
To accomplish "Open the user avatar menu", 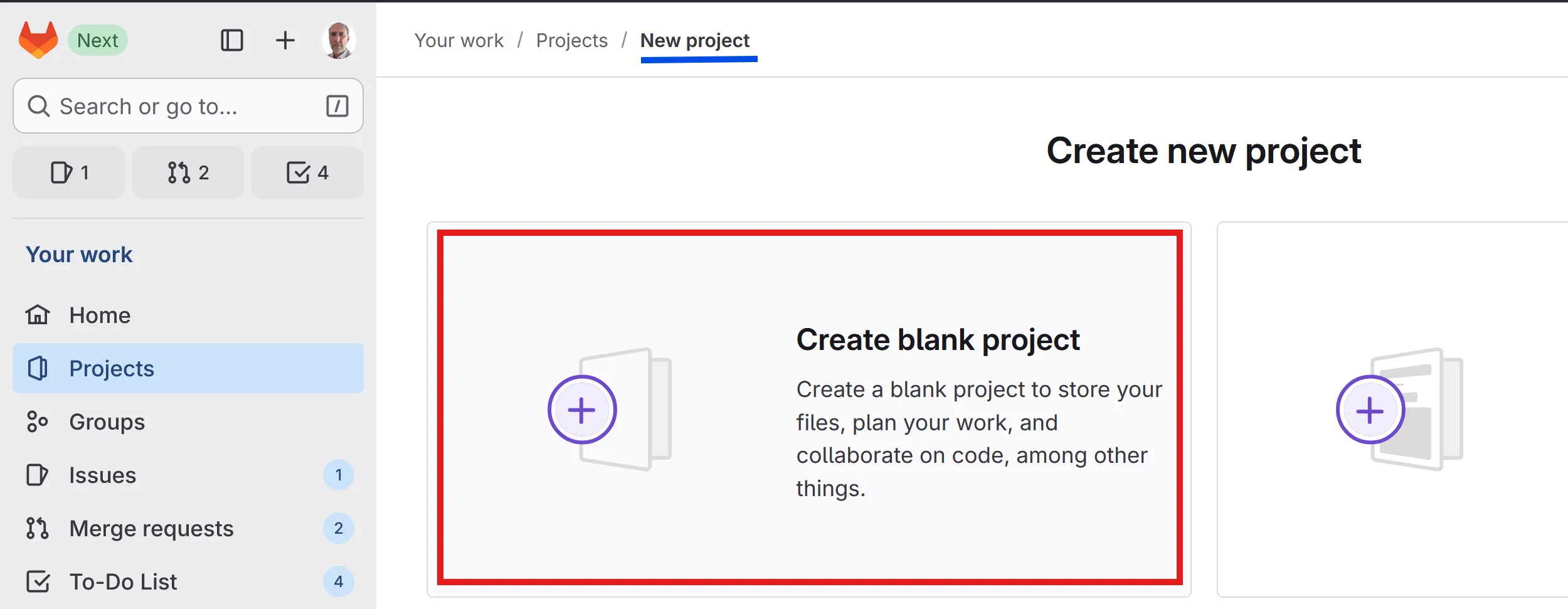I will tap(339, 40).
